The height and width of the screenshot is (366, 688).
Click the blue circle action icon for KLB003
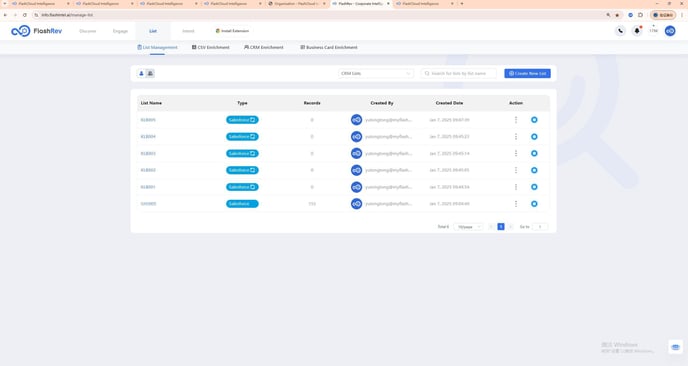[x=534, y=153]
